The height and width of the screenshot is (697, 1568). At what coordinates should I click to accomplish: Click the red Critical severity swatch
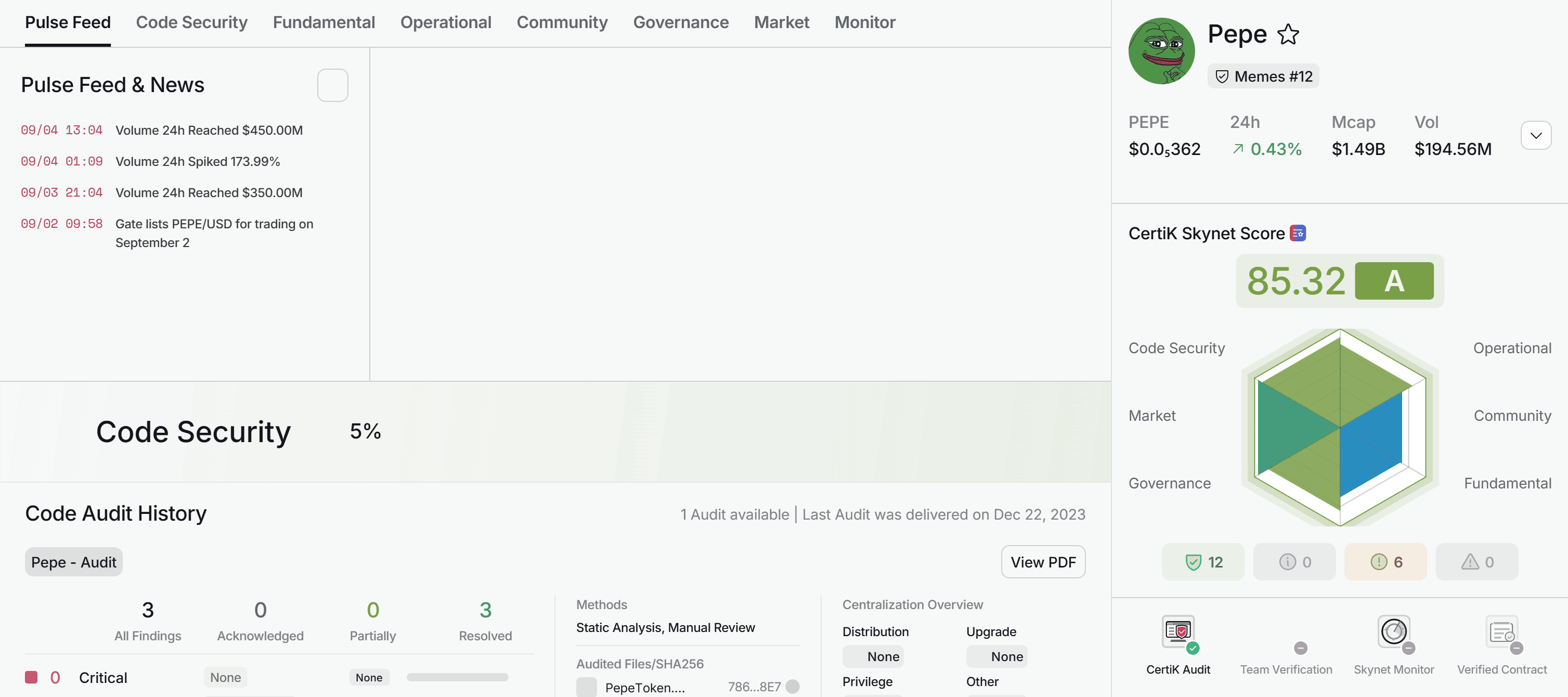pos(31,677)
